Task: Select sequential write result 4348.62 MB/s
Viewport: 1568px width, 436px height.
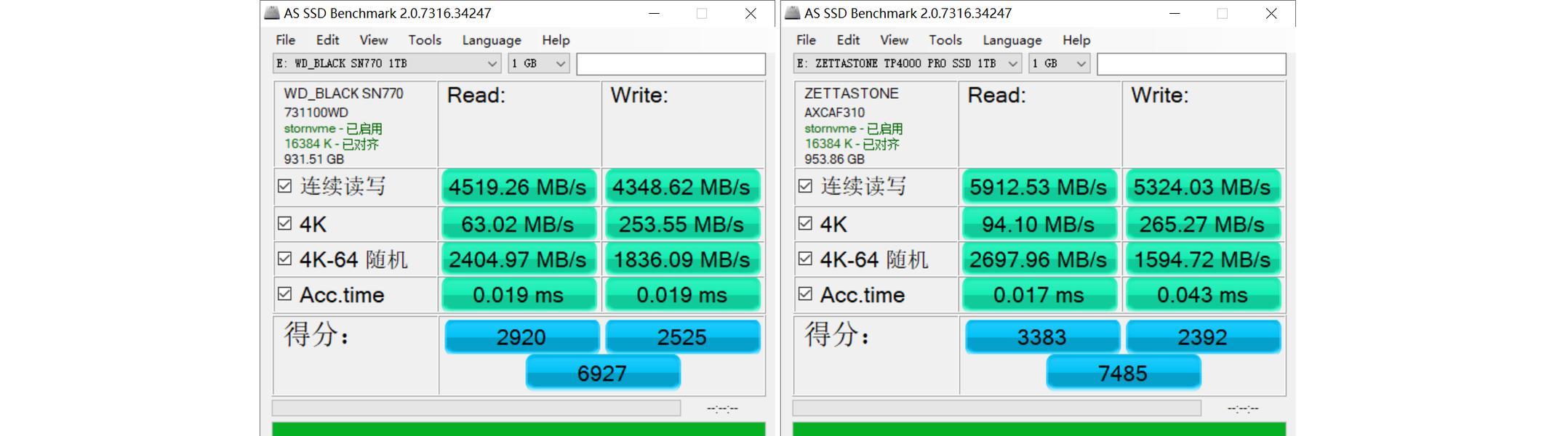Action: [681, 187]
